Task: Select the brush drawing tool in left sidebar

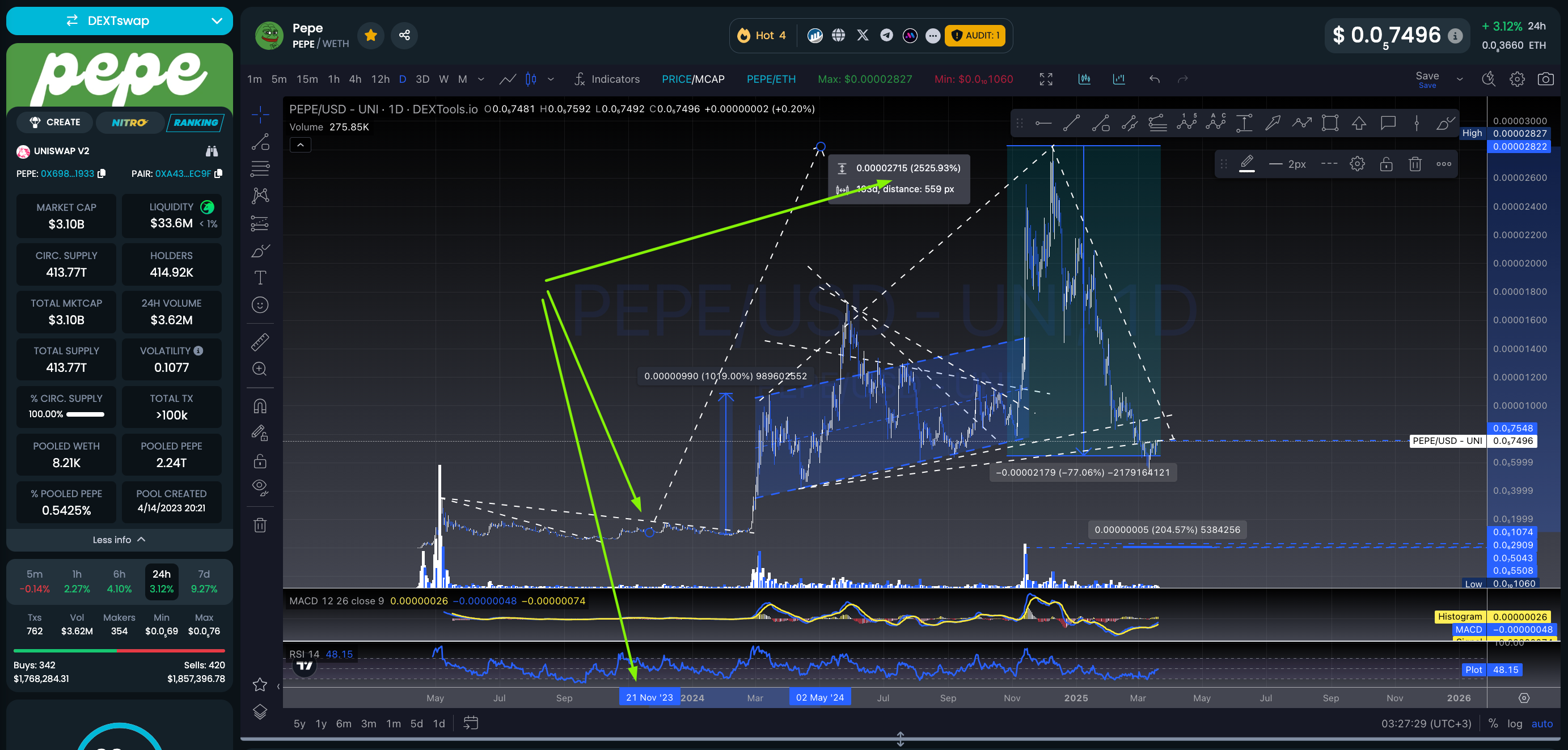Action: (x=260, y=251)
